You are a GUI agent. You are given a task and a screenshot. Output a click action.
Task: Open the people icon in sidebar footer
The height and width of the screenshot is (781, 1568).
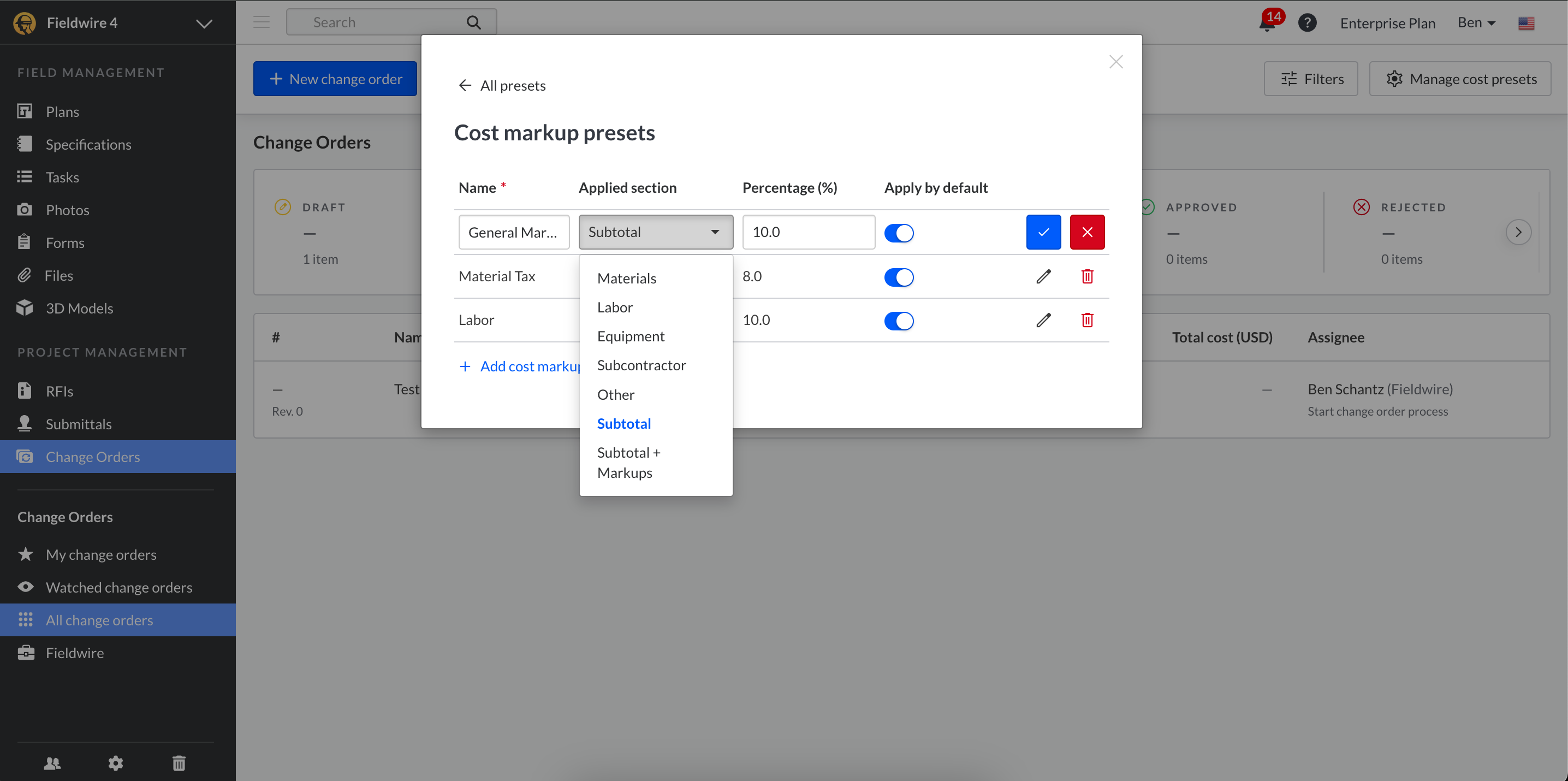click(x=53, y=763)
